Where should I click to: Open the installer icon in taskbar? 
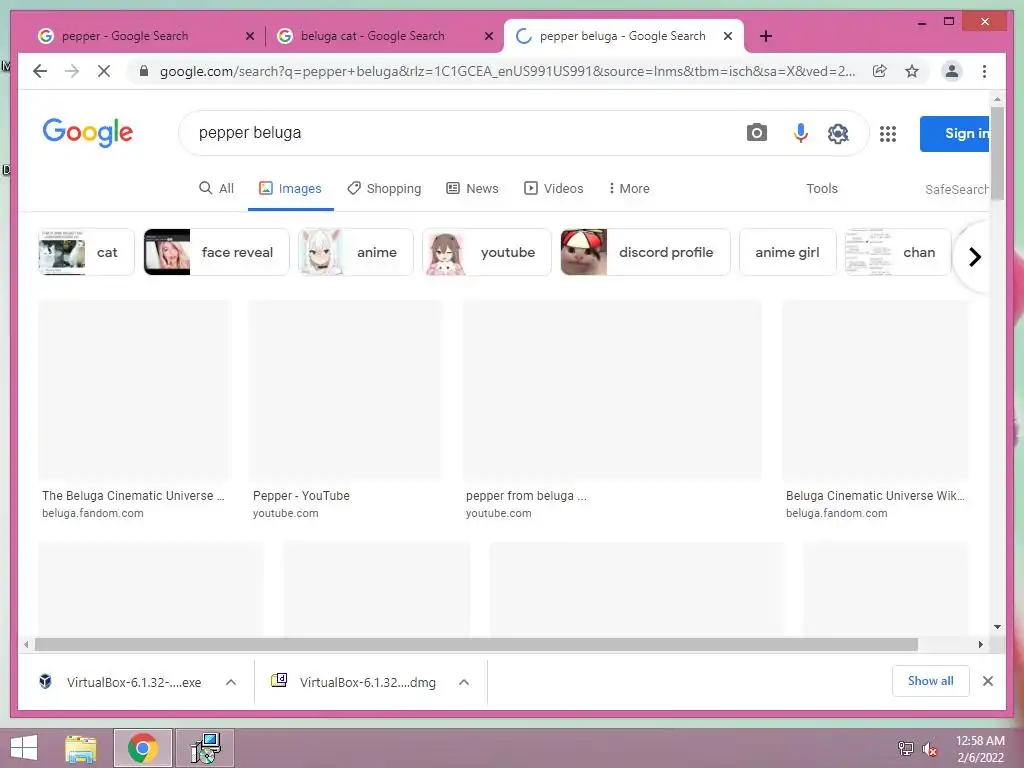coord(205,748)
